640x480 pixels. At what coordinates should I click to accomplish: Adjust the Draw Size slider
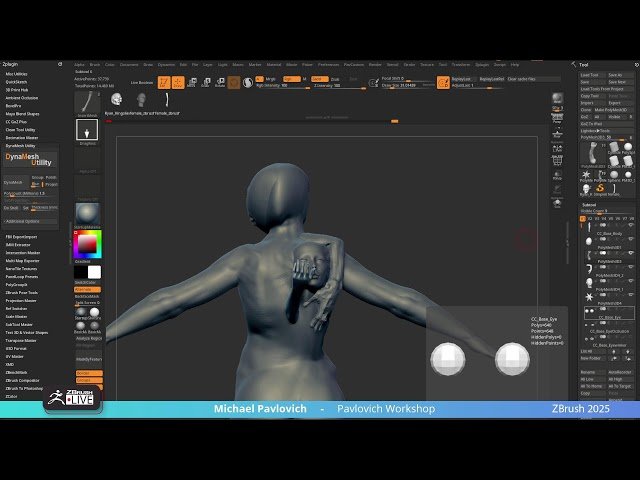[407, 86]
